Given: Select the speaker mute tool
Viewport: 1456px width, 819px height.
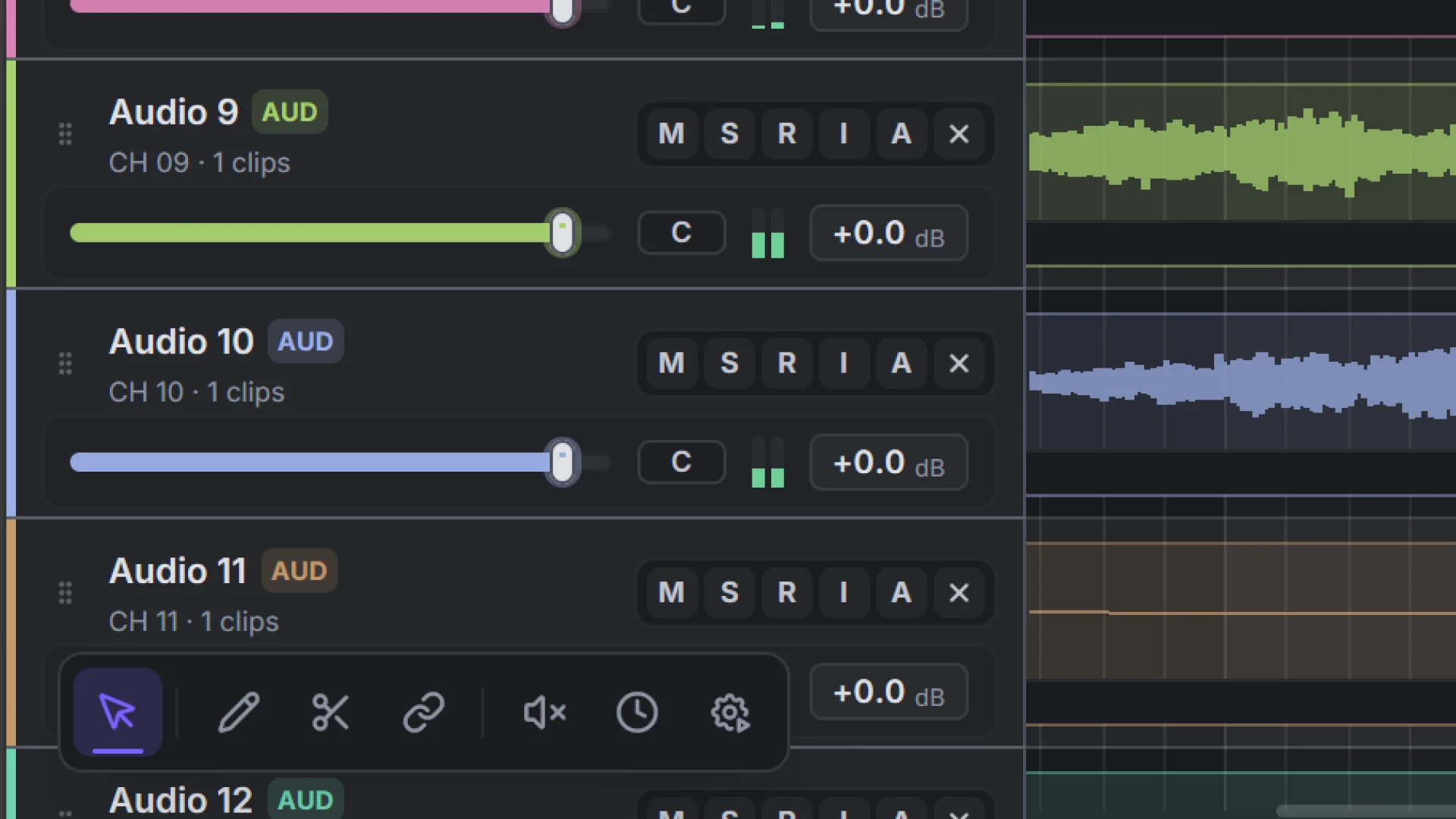Looking at the screenshot, I should tap(544, 711).
